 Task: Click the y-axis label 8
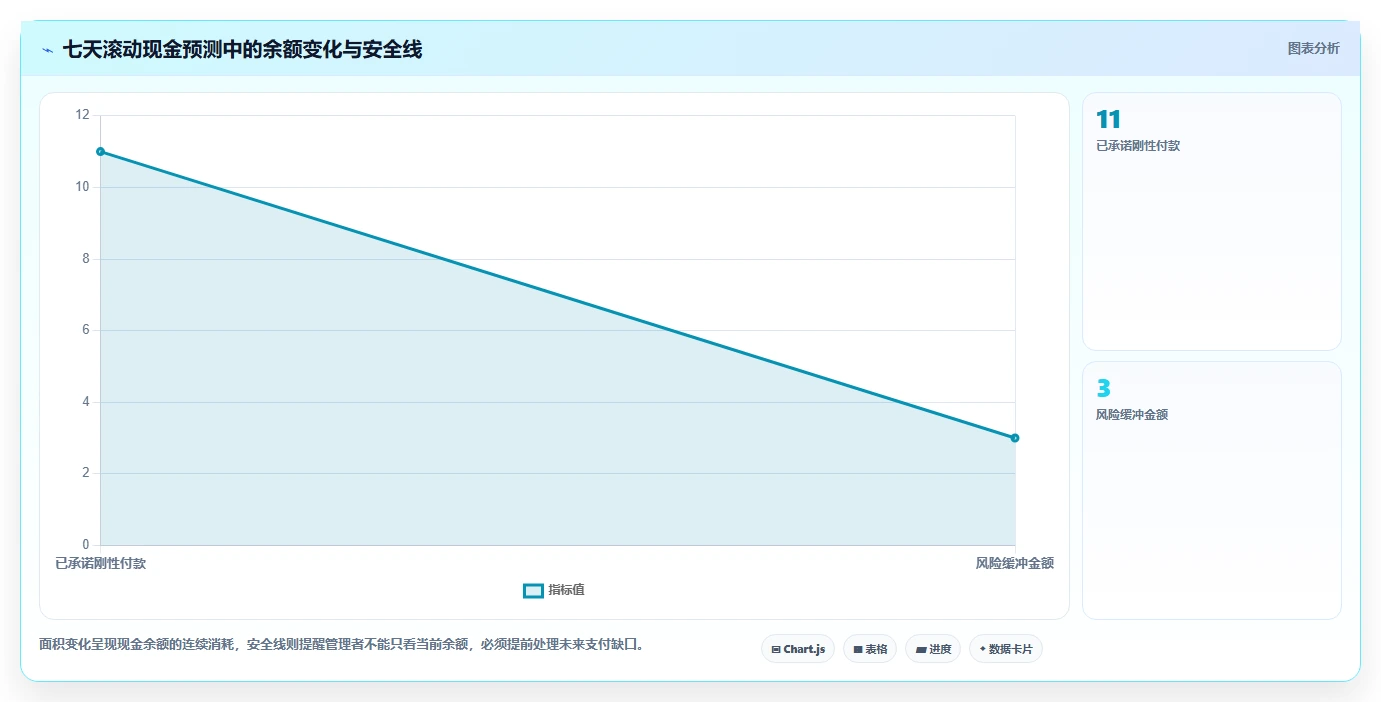pos(86,258)
